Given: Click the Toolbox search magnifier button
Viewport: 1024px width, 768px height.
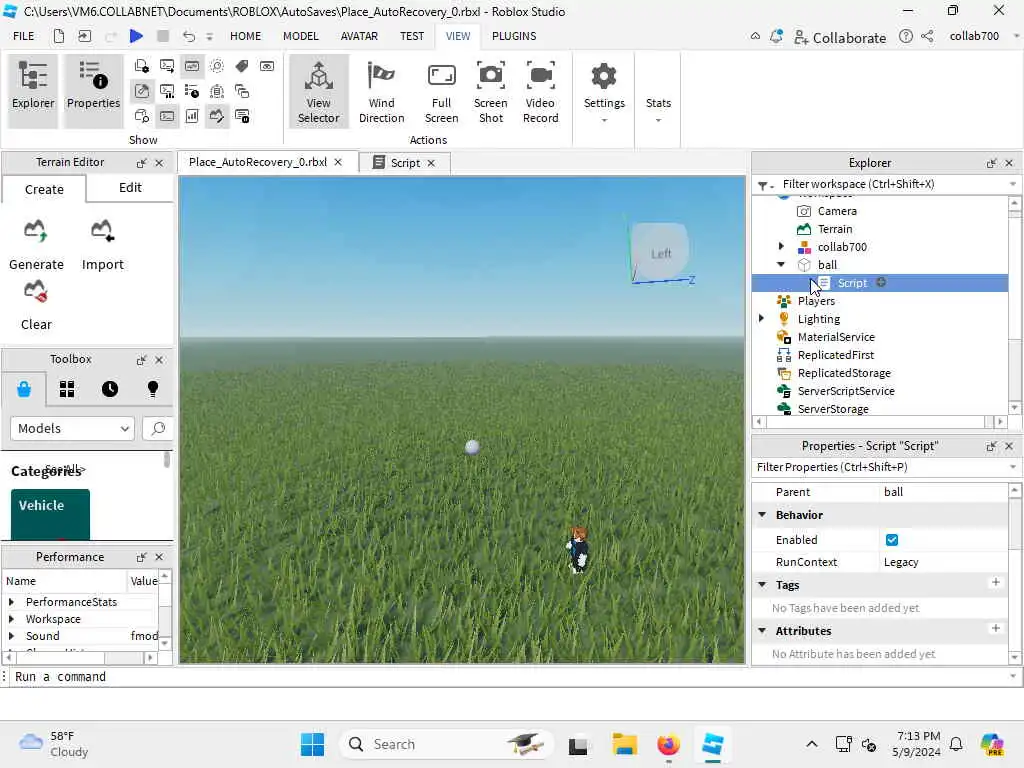Looking at the screenshot, I should pos(157,428).
